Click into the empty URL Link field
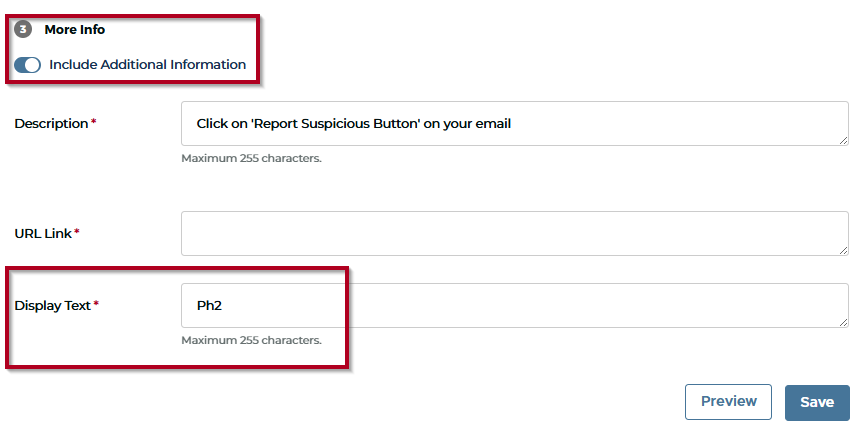 click(515, 233)
